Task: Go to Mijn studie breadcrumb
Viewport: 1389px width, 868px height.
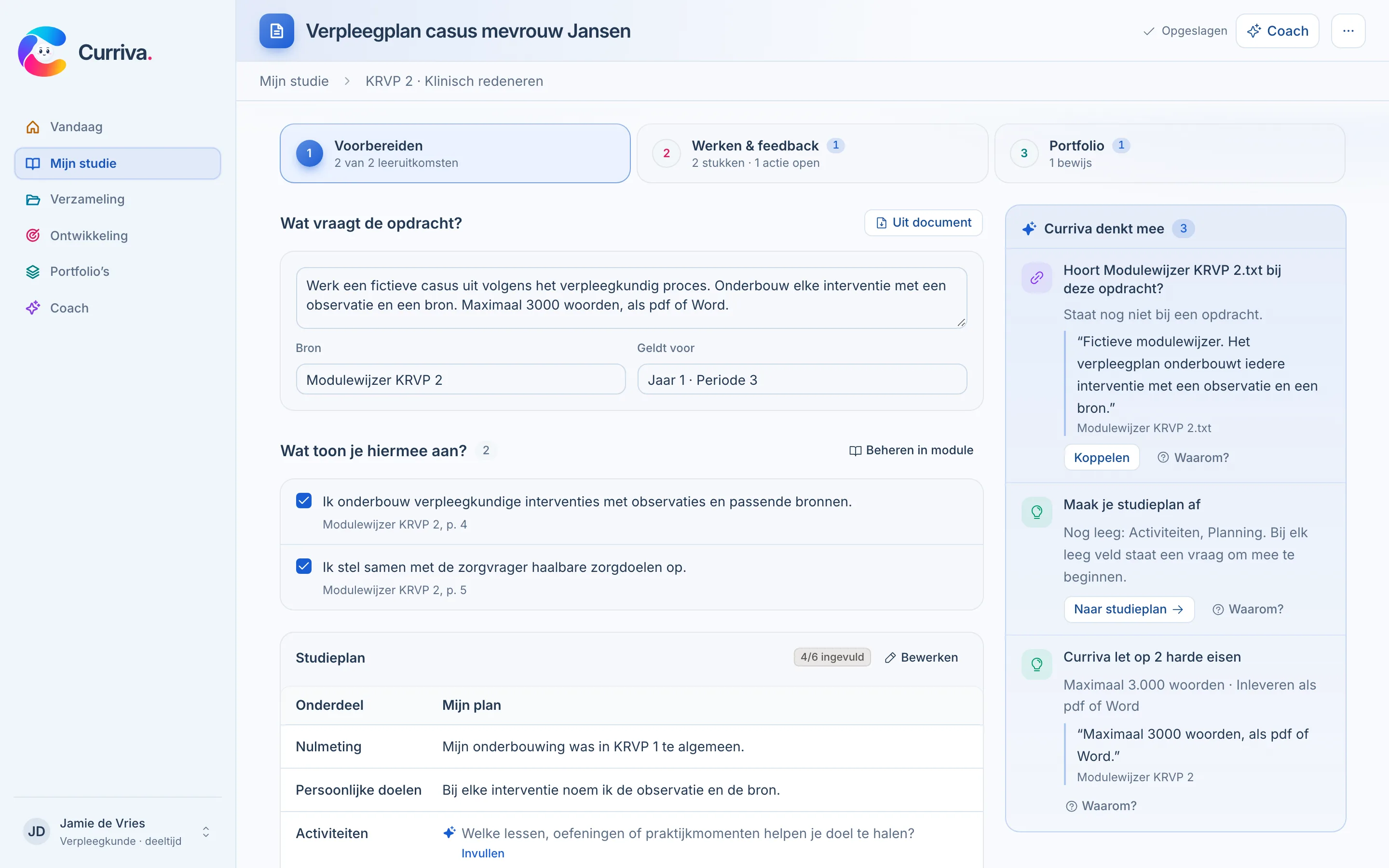Action: 294,81
